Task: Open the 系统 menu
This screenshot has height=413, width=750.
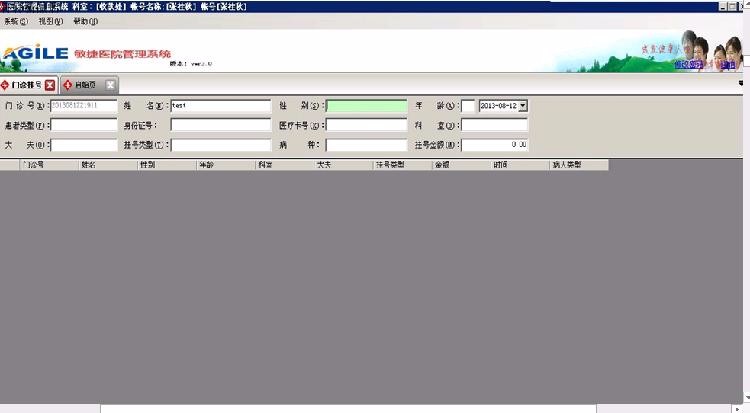Action: coord(16,22)
